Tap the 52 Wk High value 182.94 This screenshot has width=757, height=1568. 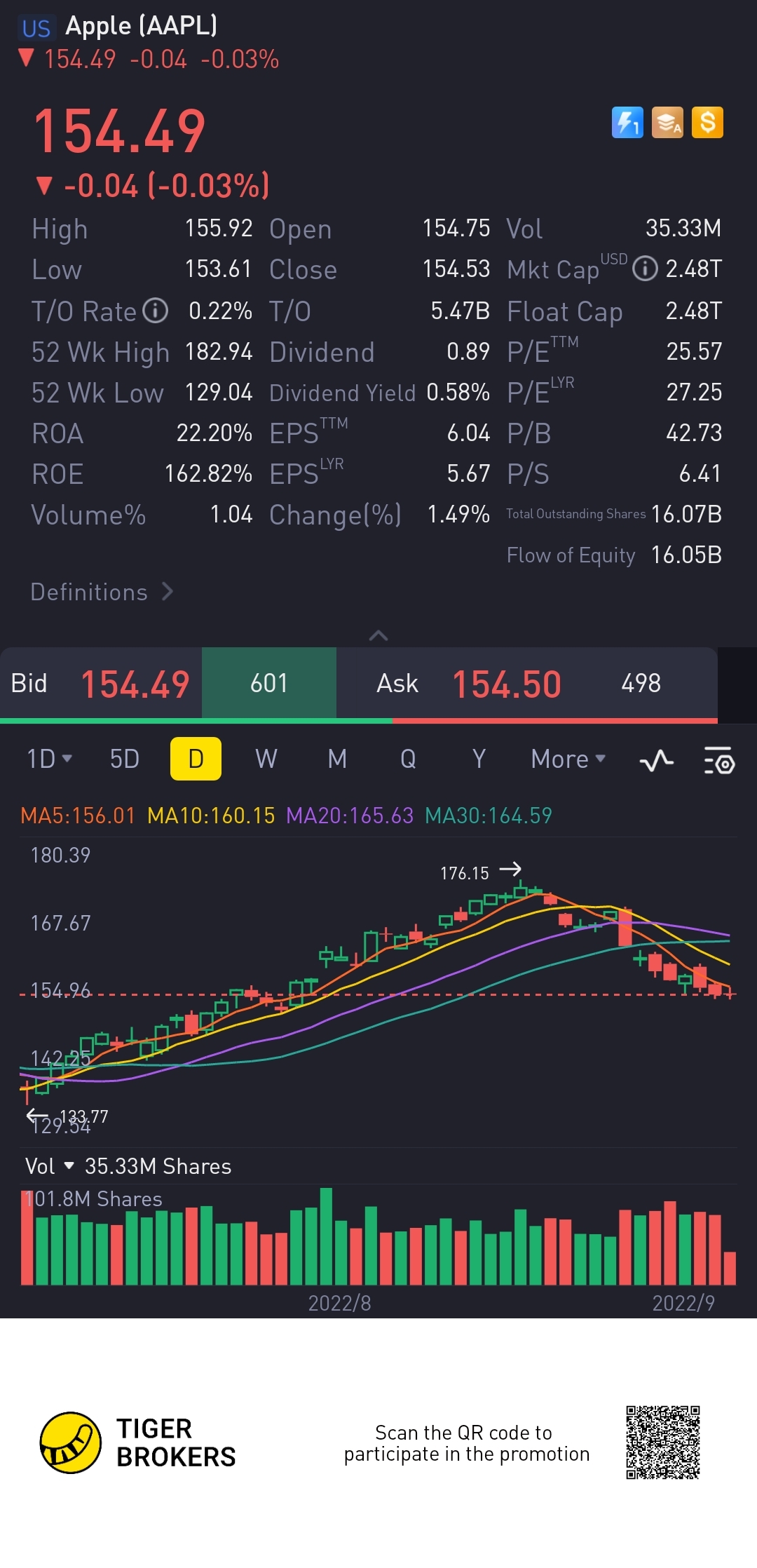pos(219,352)
